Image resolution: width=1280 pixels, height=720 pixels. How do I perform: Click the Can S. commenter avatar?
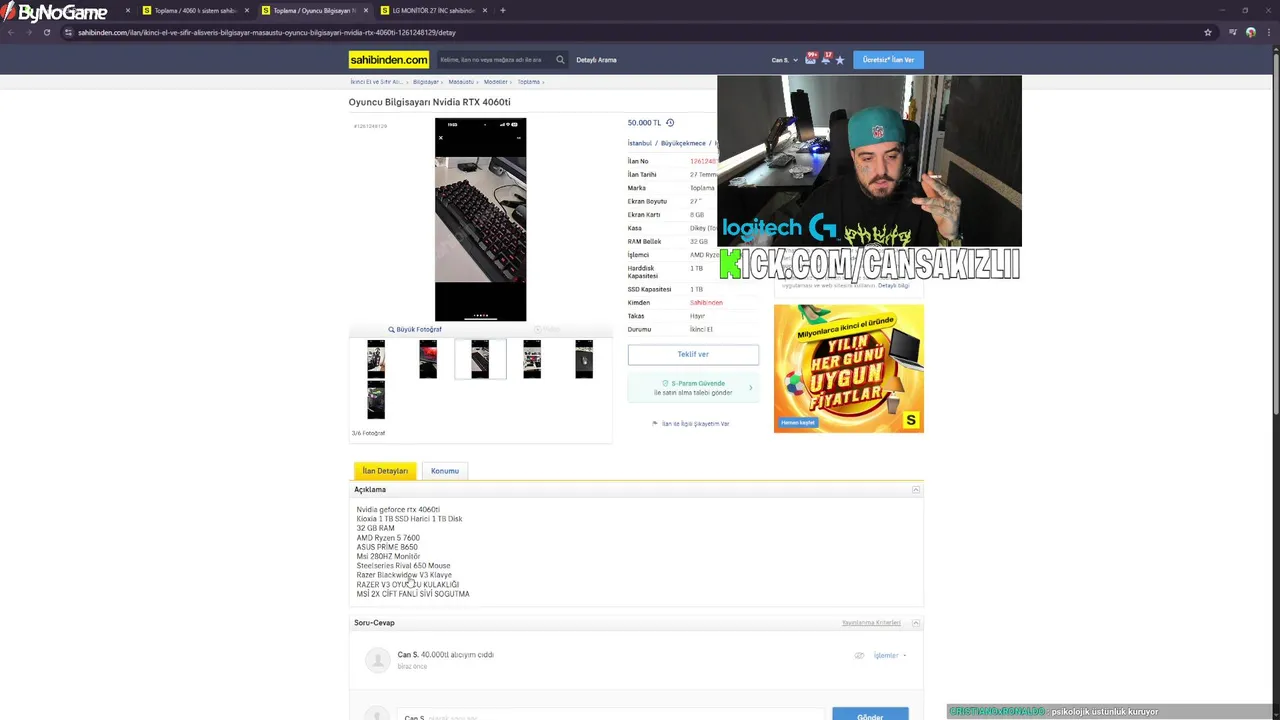(377, 659)
